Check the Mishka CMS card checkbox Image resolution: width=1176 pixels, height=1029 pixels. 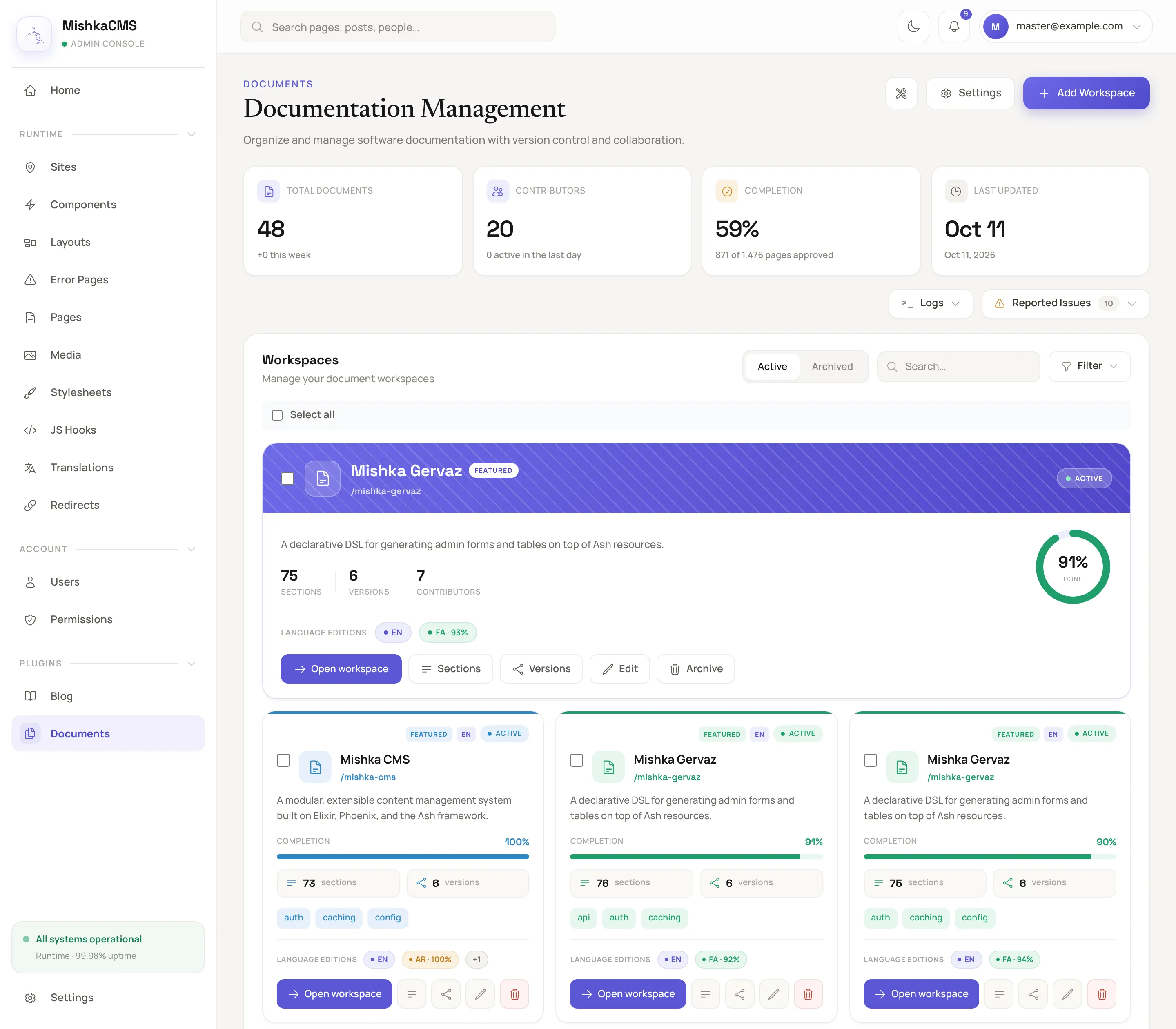tap(283, 760)
